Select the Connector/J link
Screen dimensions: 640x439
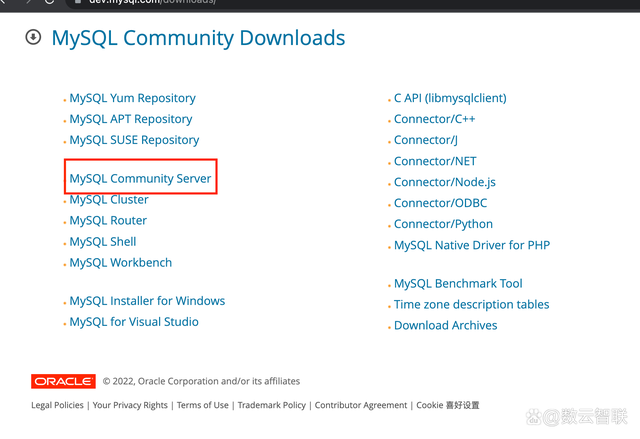425,140
